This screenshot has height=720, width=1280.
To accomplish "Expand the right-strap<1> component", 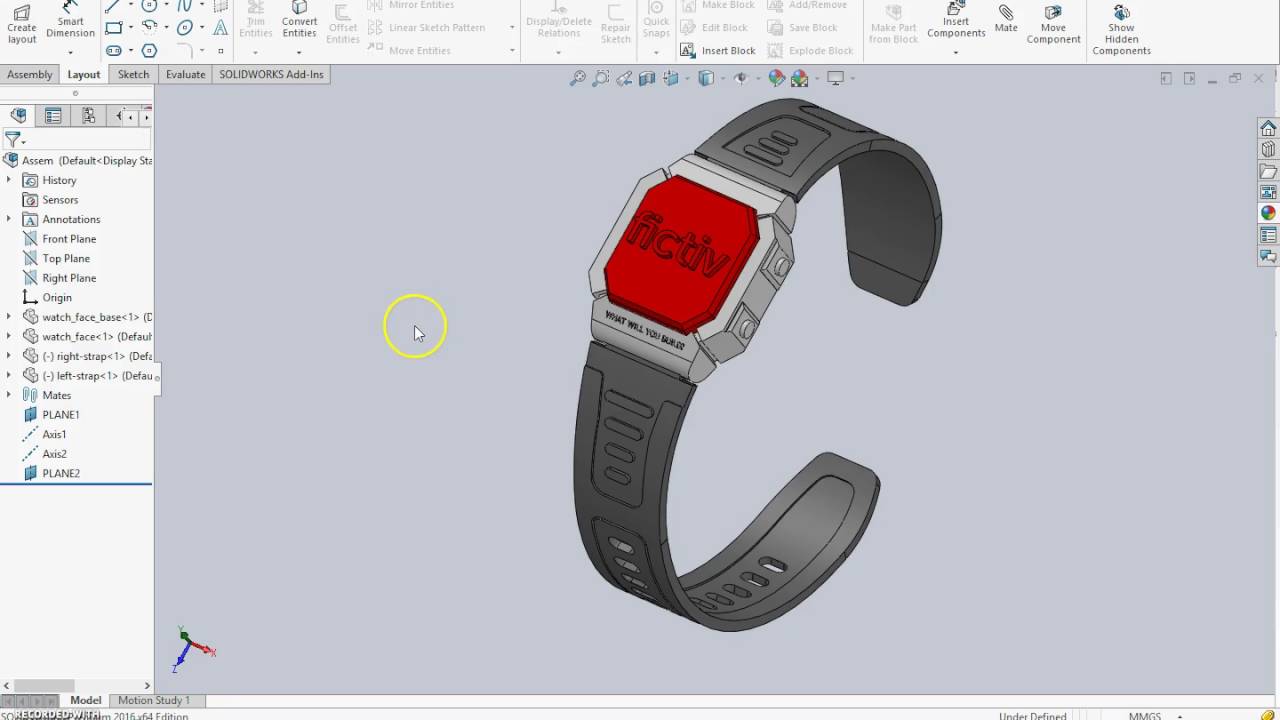I will coord(9,356).
